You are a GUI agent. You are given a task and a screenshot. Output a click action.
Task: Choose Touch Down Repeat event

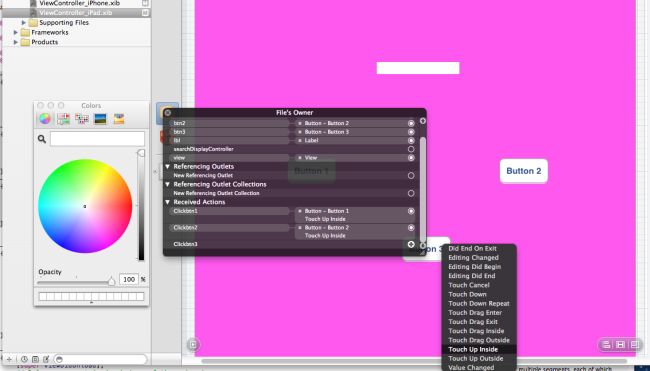[479, 303]
